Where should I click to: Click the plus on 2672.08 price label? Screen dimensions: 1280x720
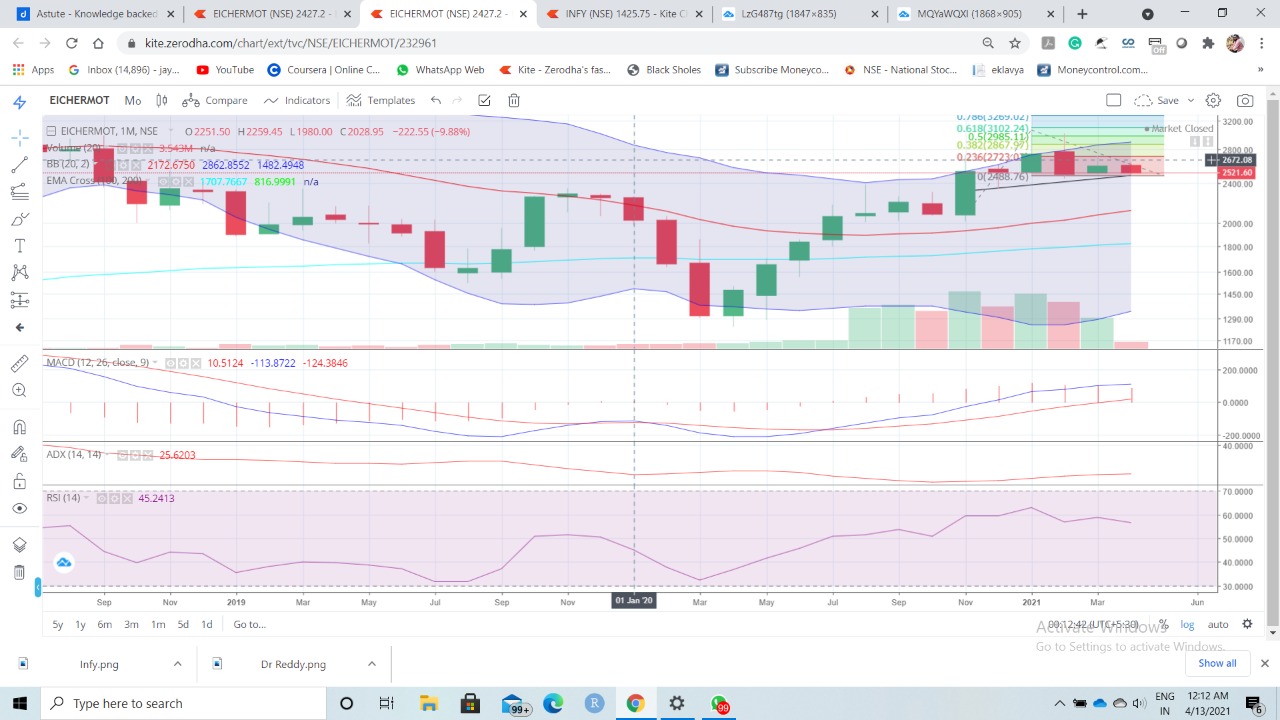tap(1212, 160)
